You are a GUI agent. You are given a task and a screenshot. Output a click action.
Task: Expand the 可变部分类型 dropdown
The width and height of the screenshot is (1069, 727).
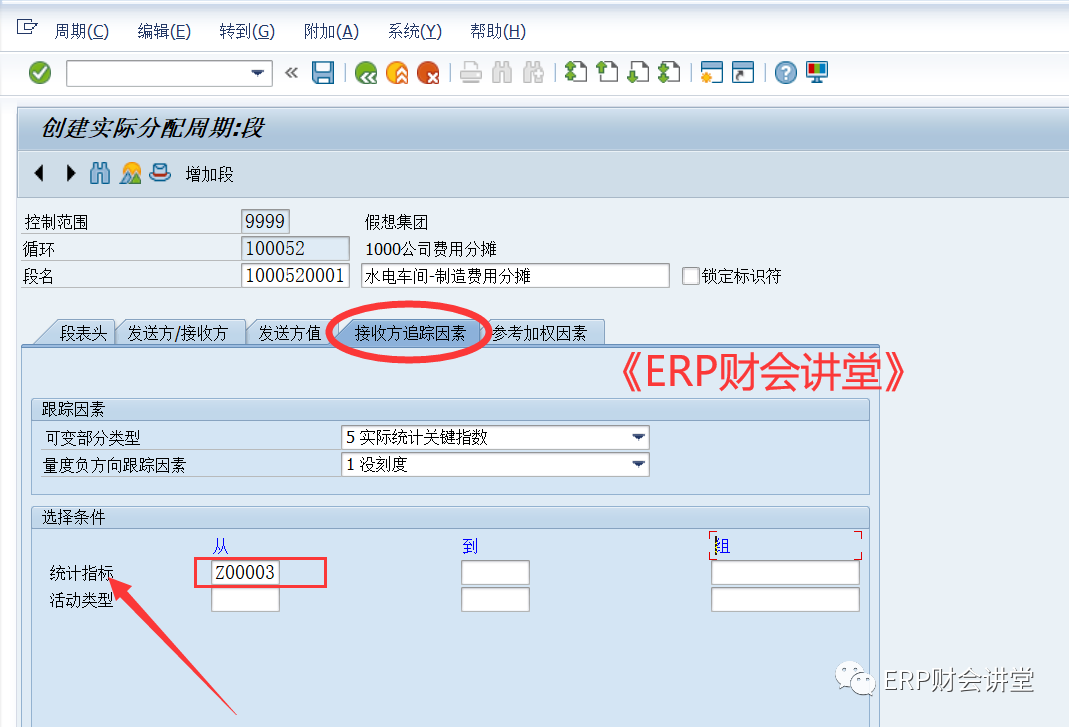(637, 437)
